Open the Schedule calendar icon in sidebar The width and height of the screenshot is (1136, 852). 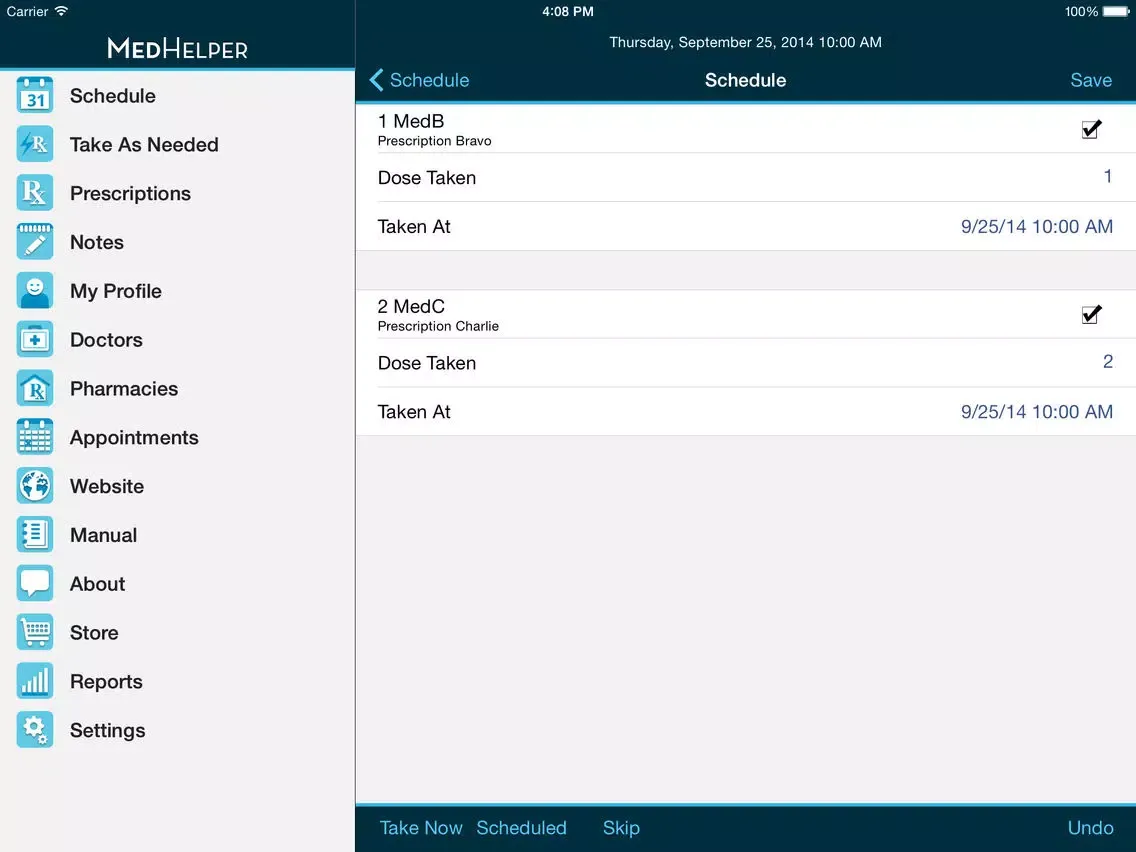coord(35,95)
